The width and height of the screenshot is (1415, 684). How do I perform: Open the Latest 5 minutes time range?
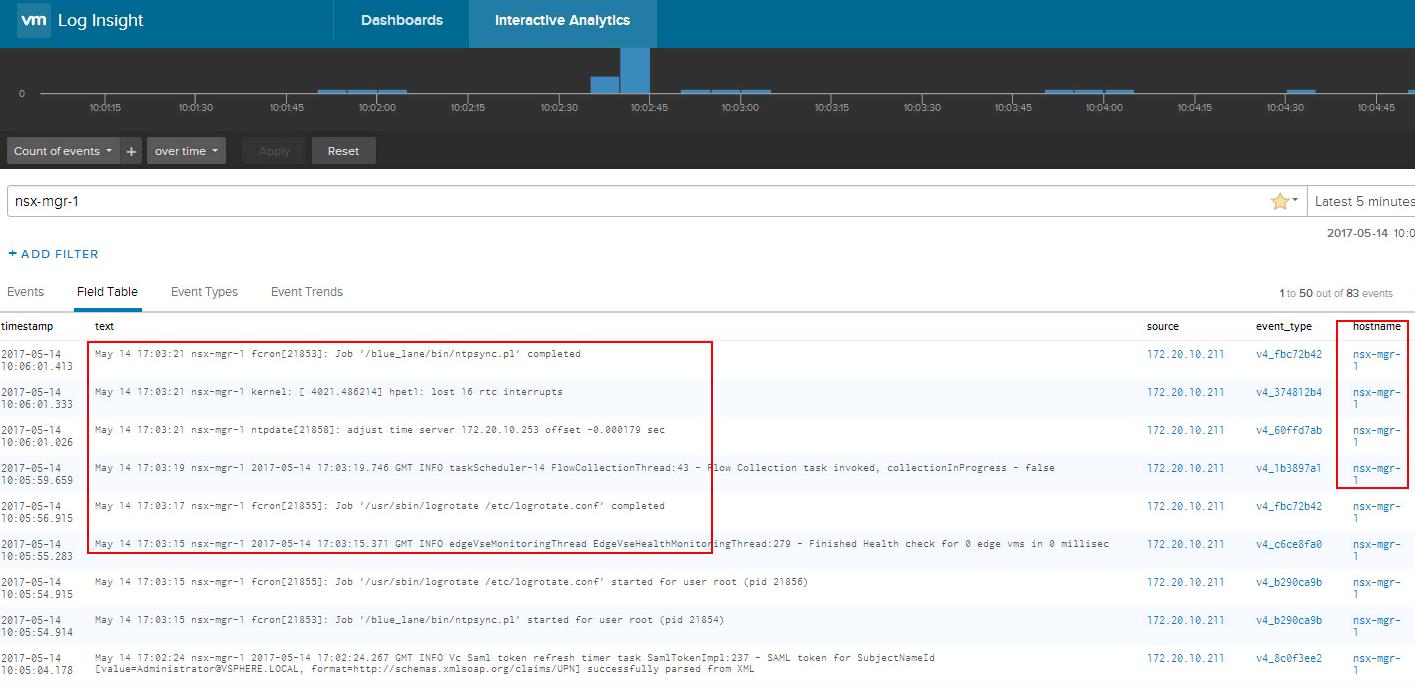tap(1363, 201)
